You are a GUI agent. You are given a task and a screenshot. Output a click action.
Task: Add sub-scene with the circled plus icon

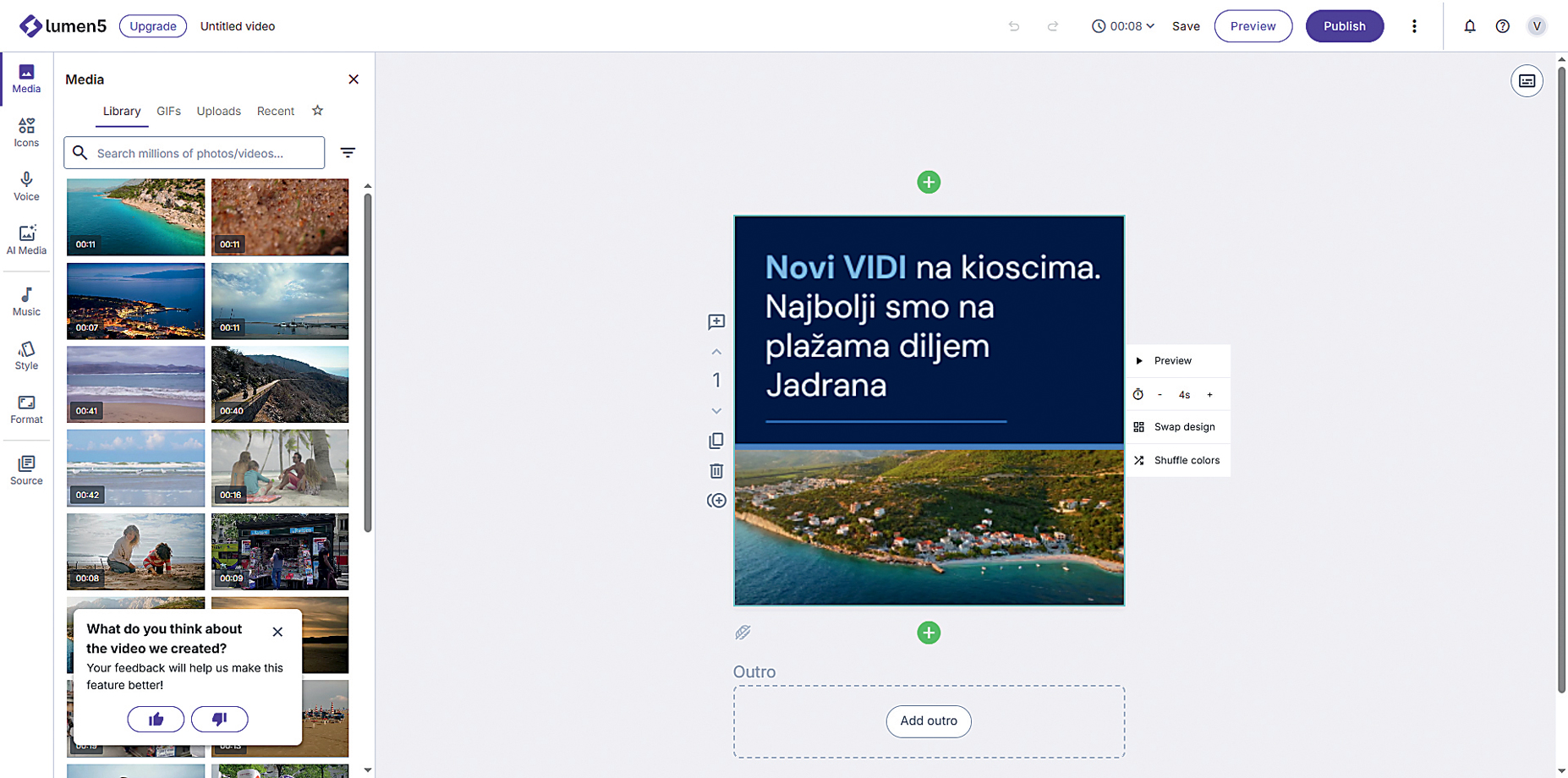tap(716, 501)
